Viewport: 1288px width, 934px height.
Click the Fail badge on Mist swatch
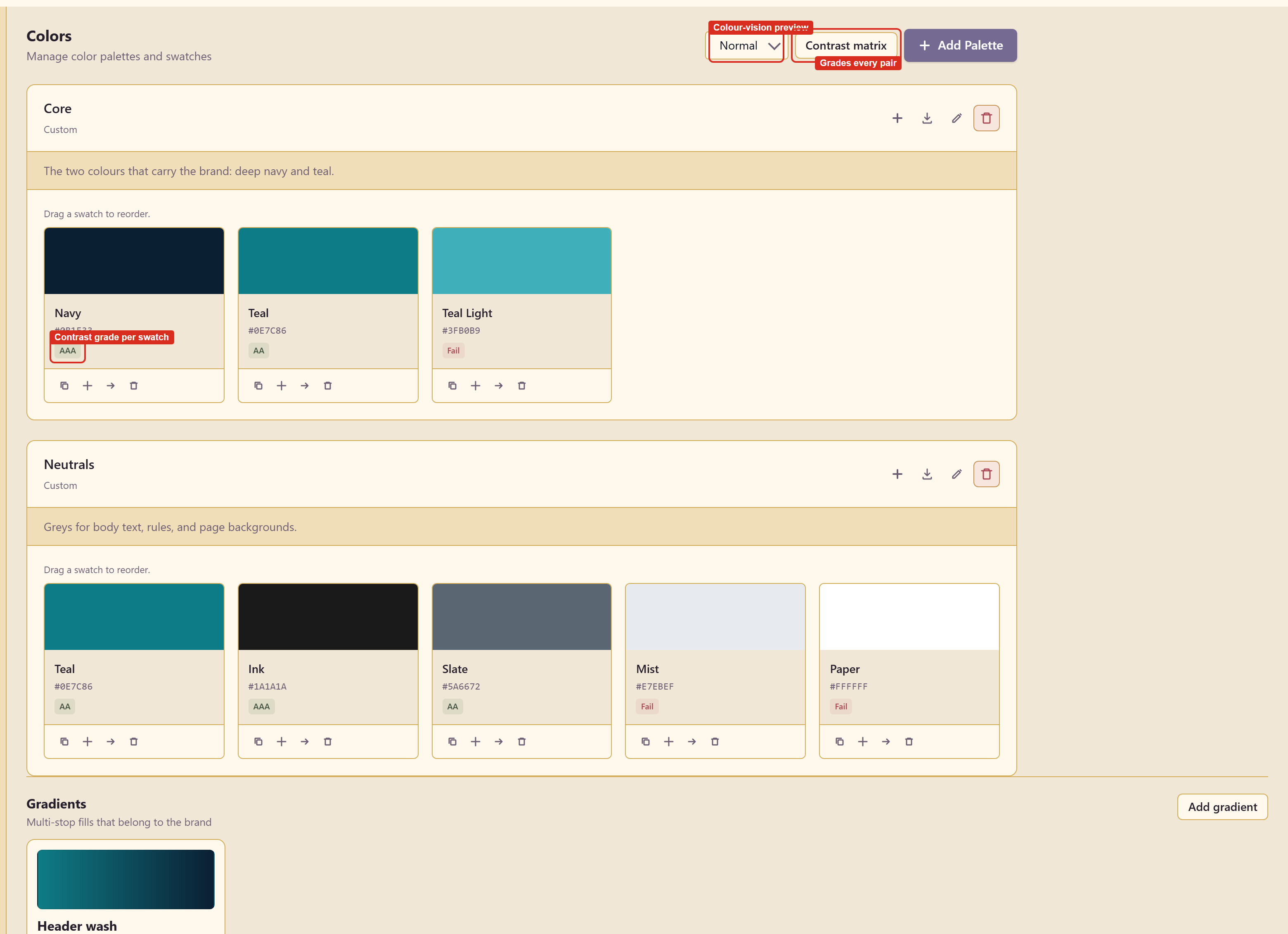coord(647,707)
